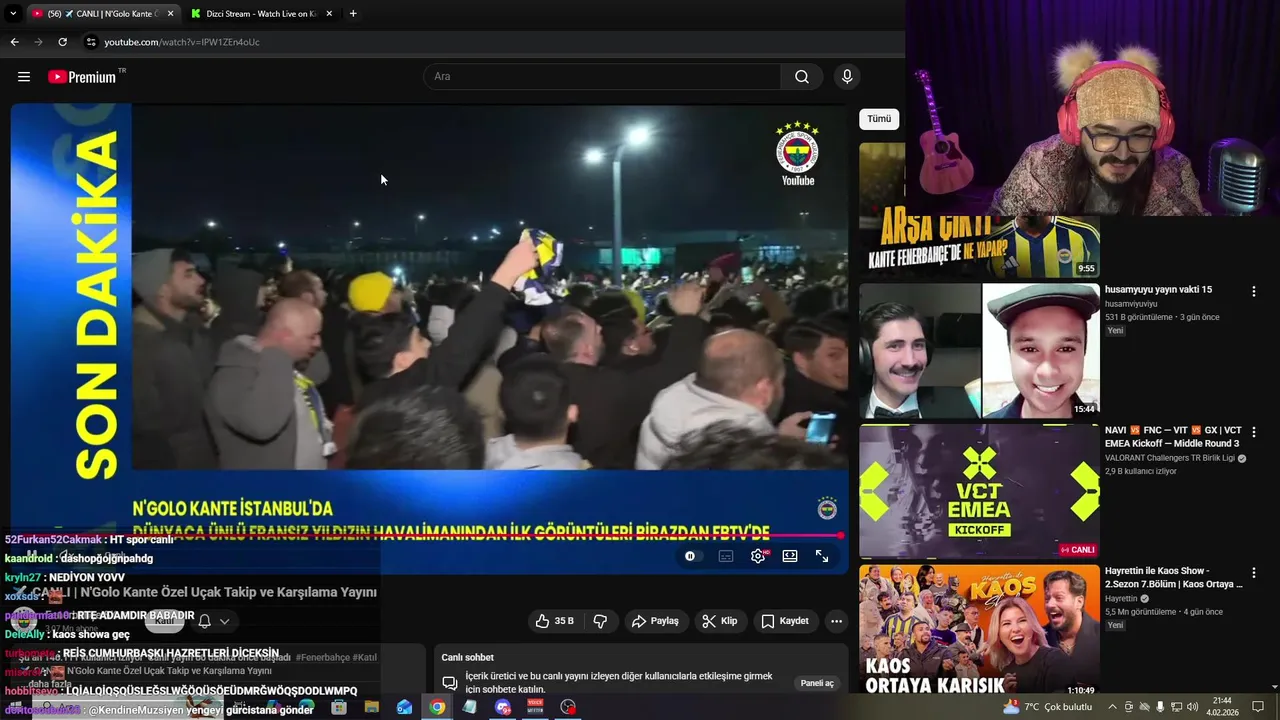Click the search magnifier button
This screenshot has height=720, width=1280.
802,77
